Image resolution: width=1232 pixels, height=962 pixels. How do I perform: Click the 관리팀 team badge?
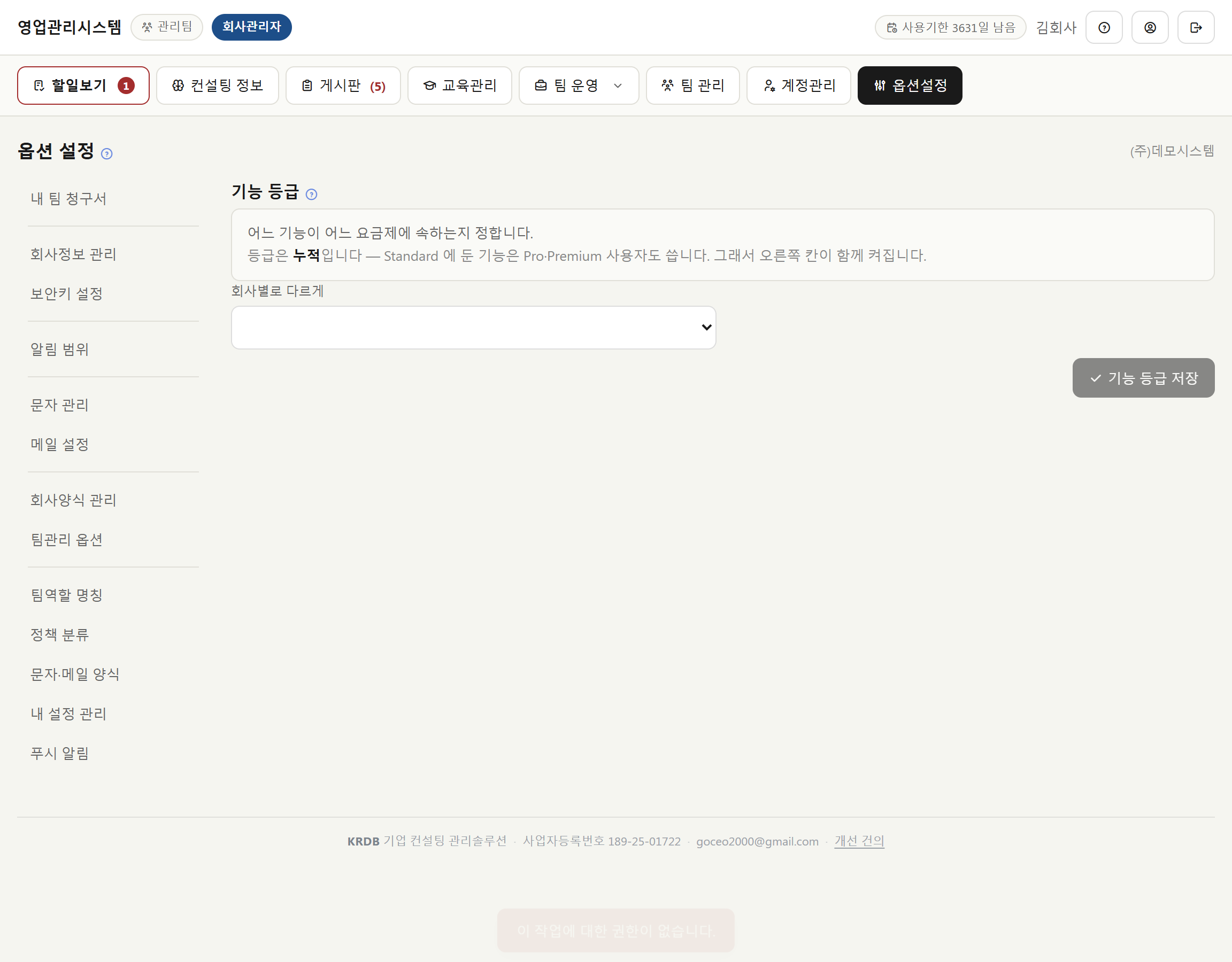click(x=167, y=27)
